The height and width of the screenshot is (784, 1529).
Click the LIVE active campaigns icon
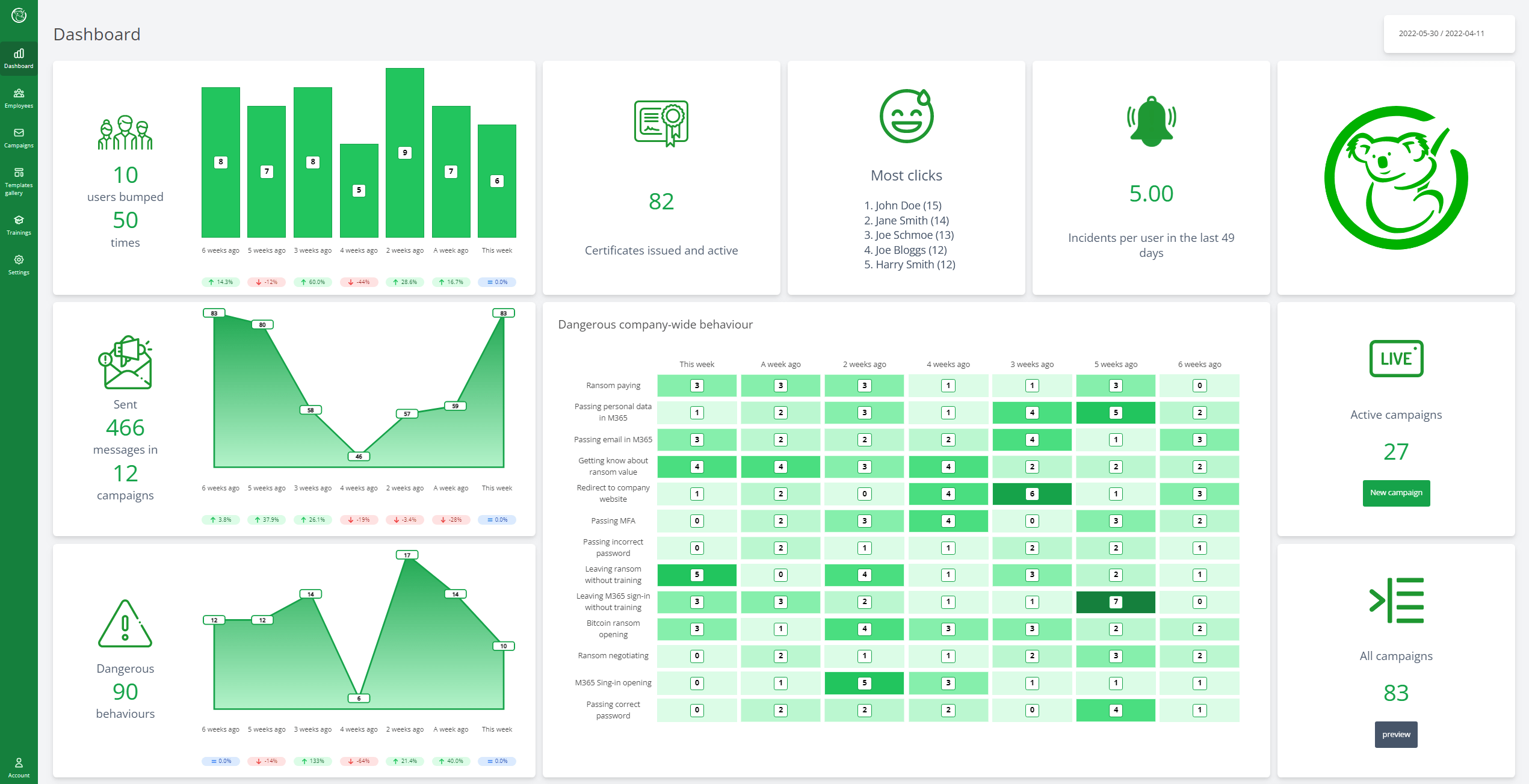(1395, 359)
